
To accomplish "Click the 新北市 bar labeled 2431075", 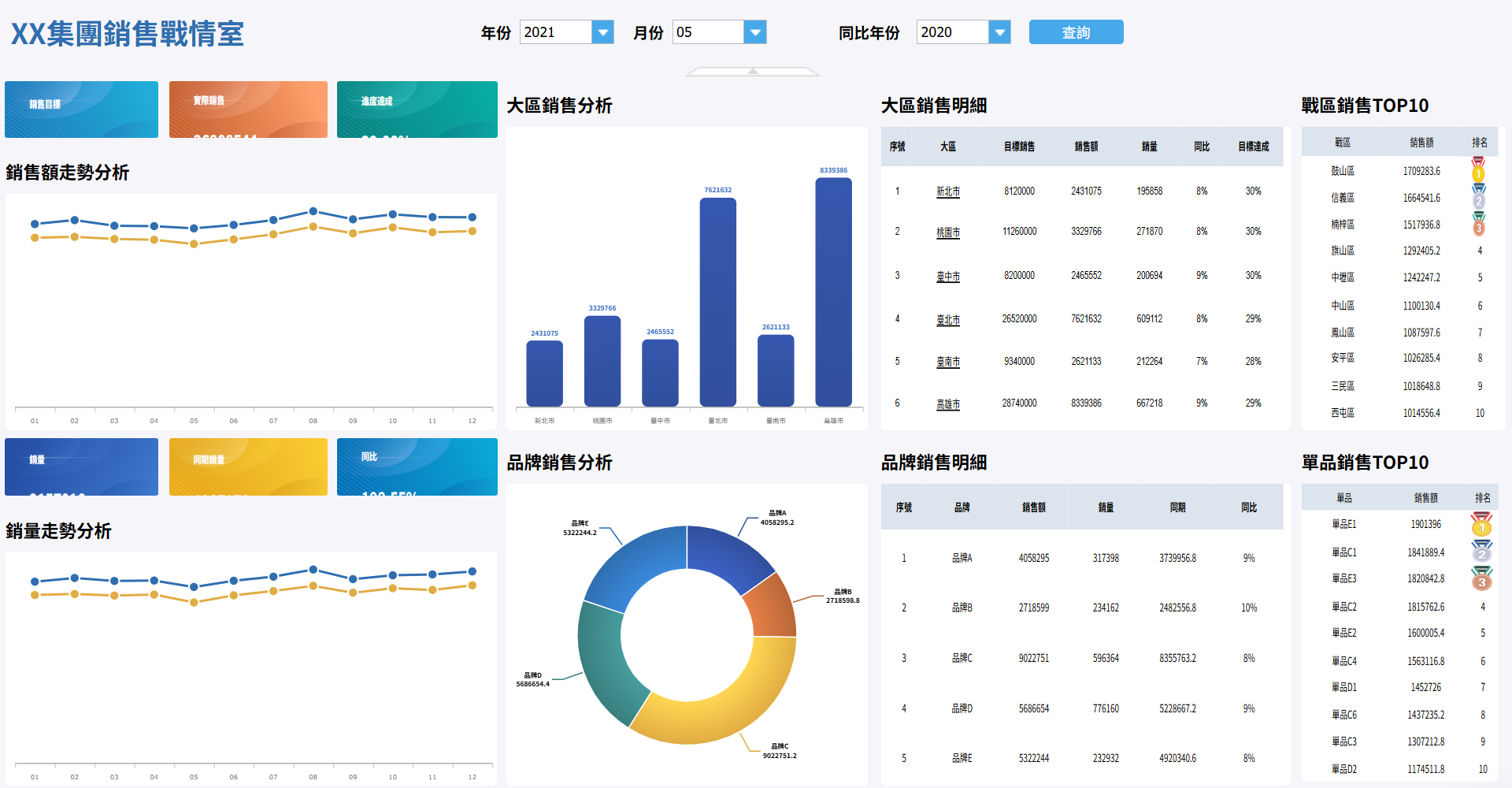I will (x=544, y=374).
